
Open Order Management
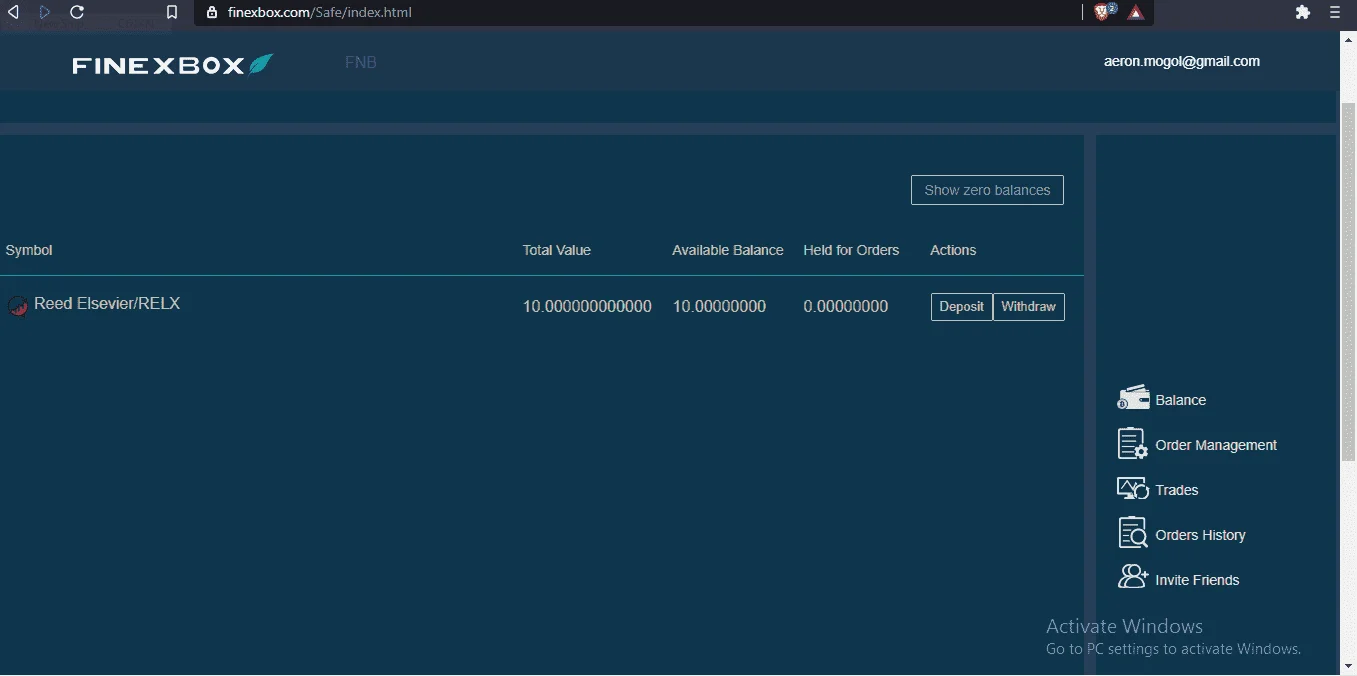coord(1216,445)
